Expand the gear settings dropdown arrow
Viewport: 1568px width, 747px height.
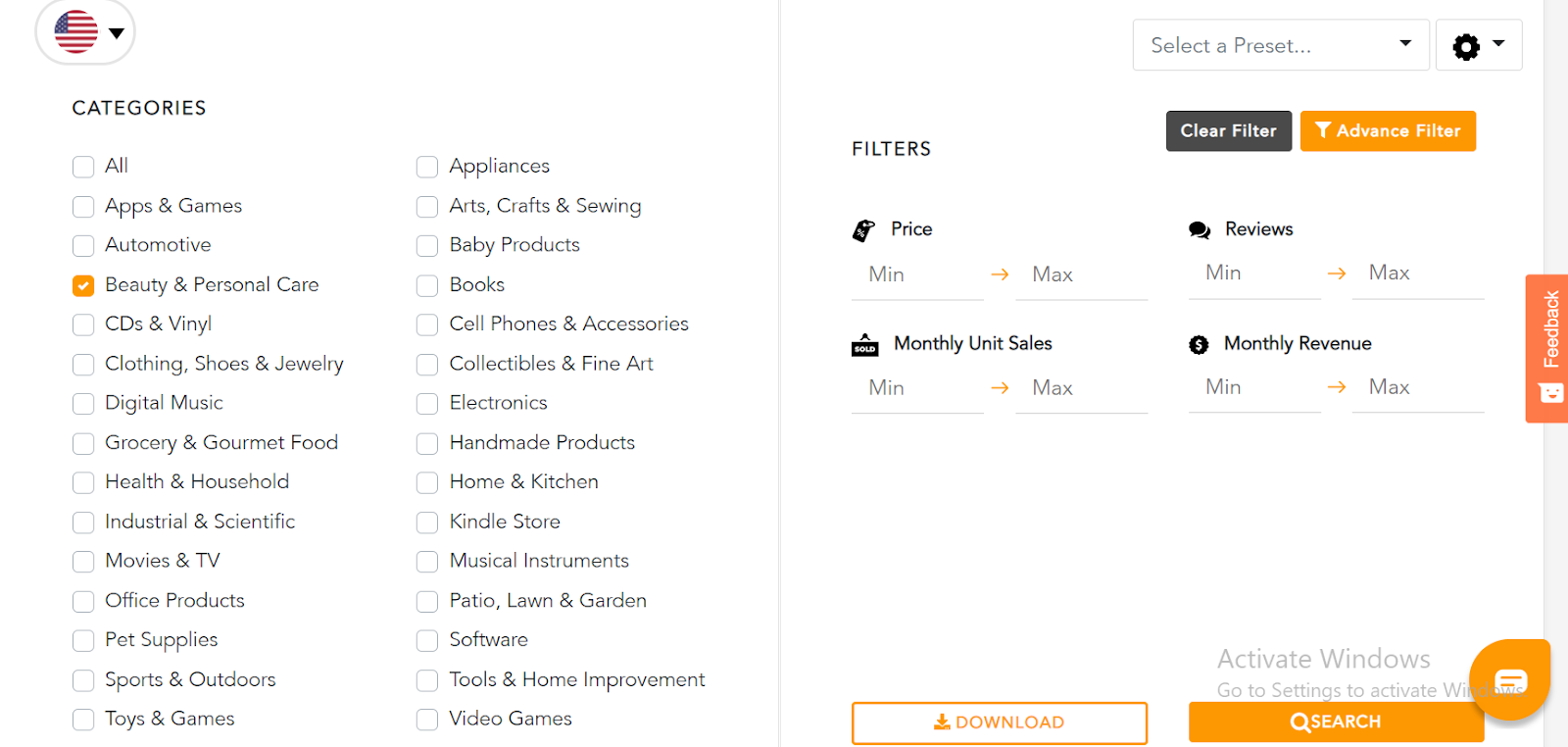click(x=1498, y=44)
